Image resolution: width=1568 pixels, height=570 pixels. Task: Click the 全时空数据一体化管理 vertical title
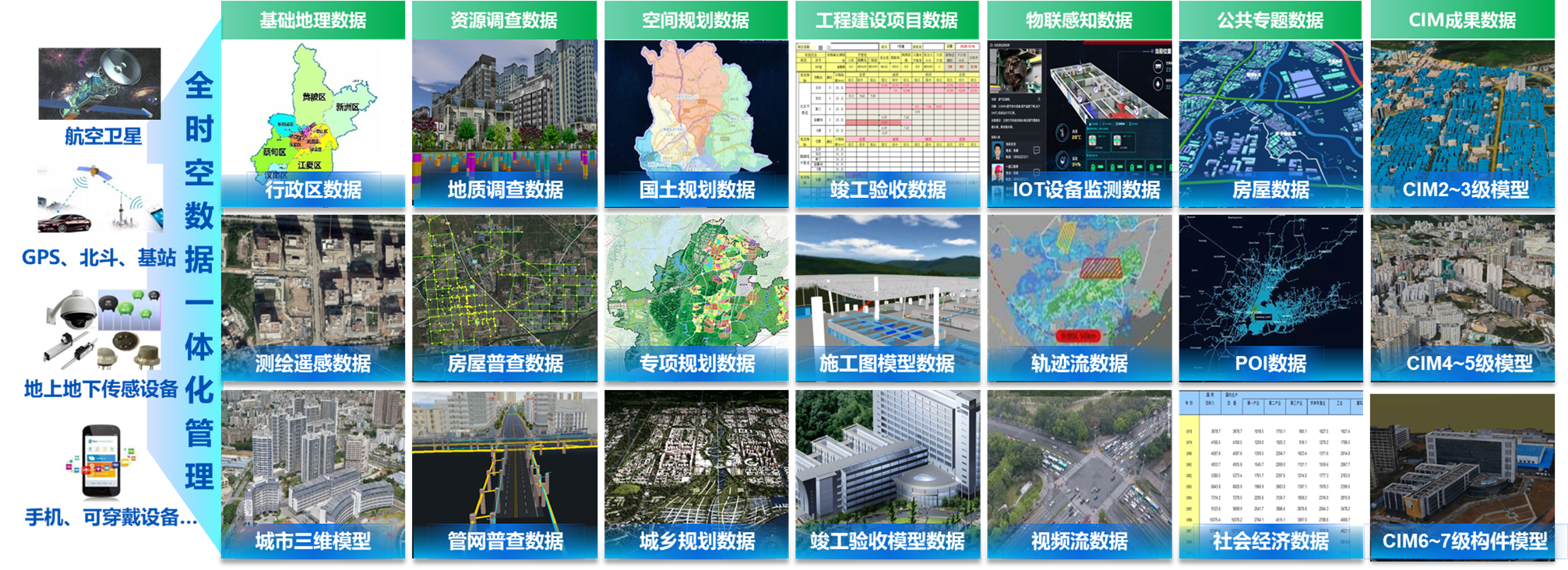199,280
